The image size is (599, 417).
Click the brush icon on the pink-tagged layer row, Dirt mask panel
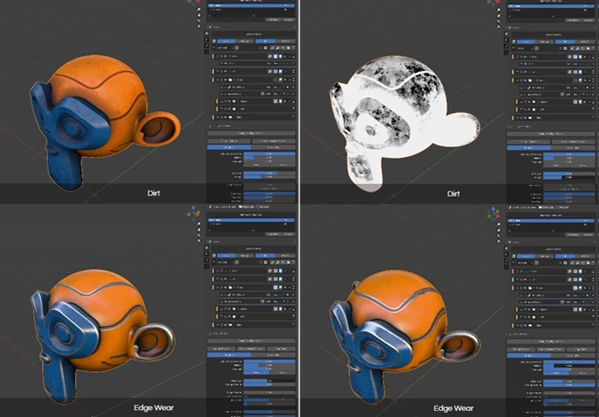pyautogui.click(x=570, y=56)
